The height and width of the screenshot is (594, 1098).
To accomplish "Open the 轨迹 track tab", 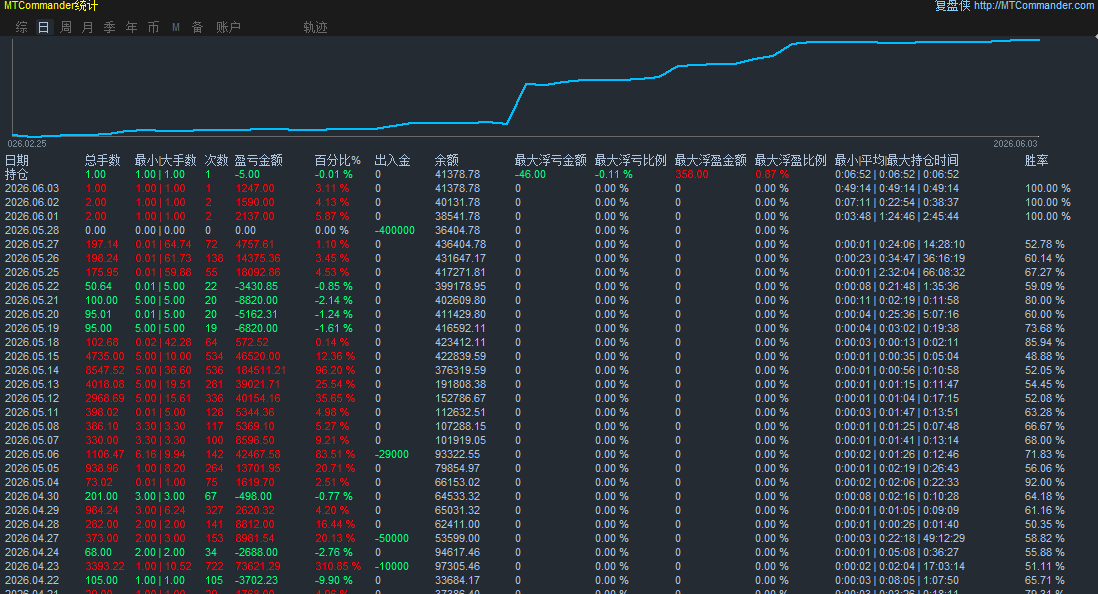I will [315, 27].
